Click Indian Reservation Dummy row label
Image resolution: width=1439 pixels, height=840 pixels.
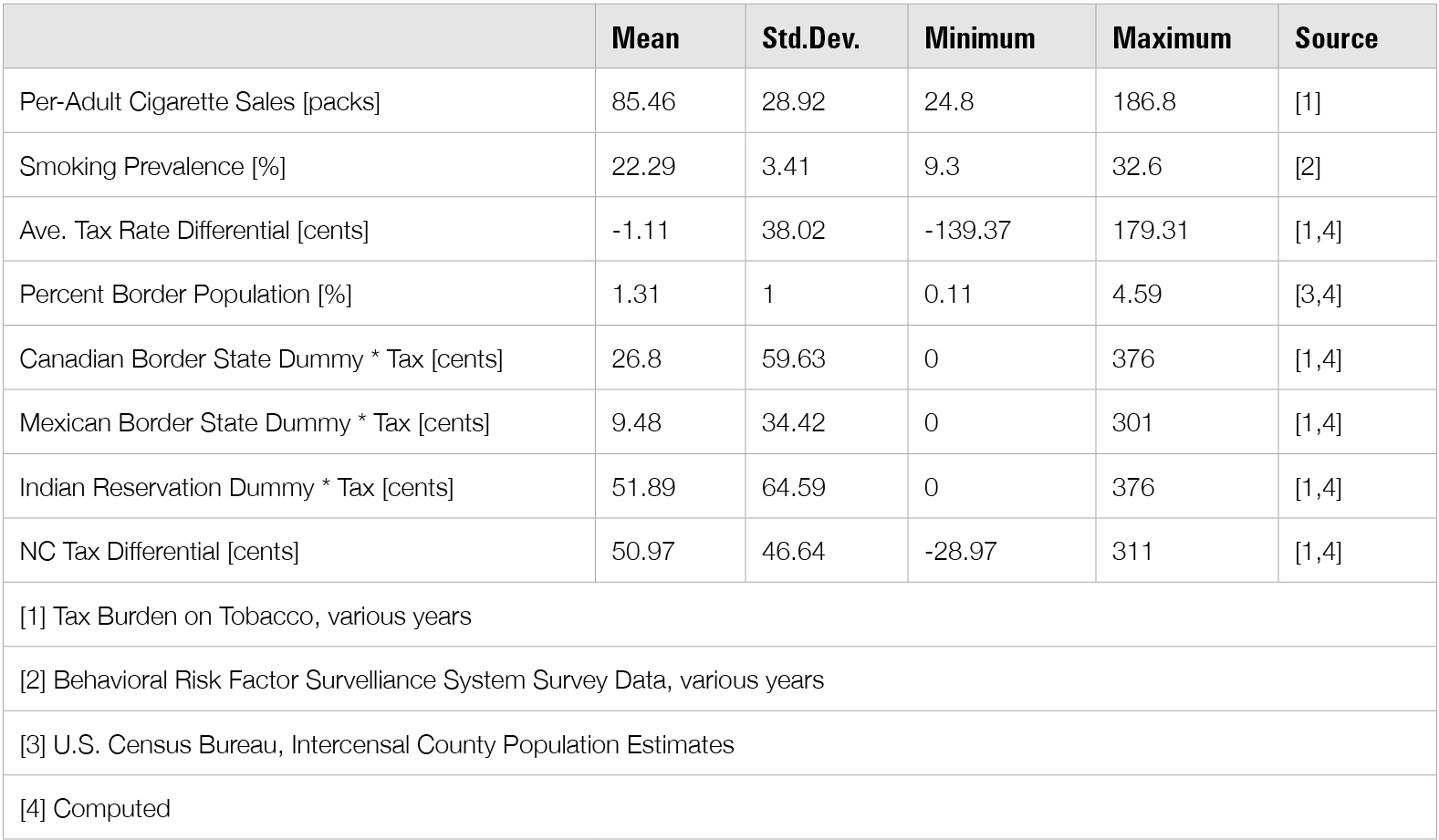[236, 487]
